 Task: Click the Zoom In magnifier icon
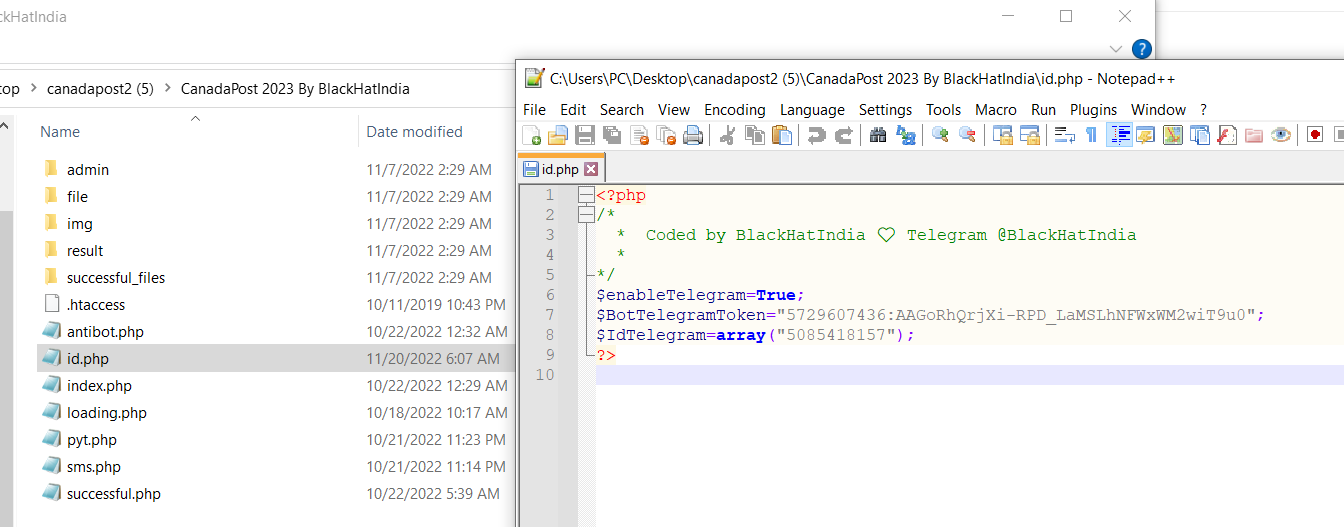(940, 135)
